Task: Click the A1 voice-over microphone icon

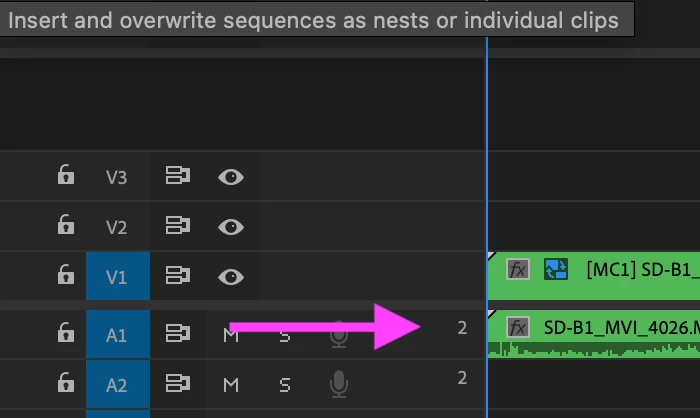Action: point(339,335)
